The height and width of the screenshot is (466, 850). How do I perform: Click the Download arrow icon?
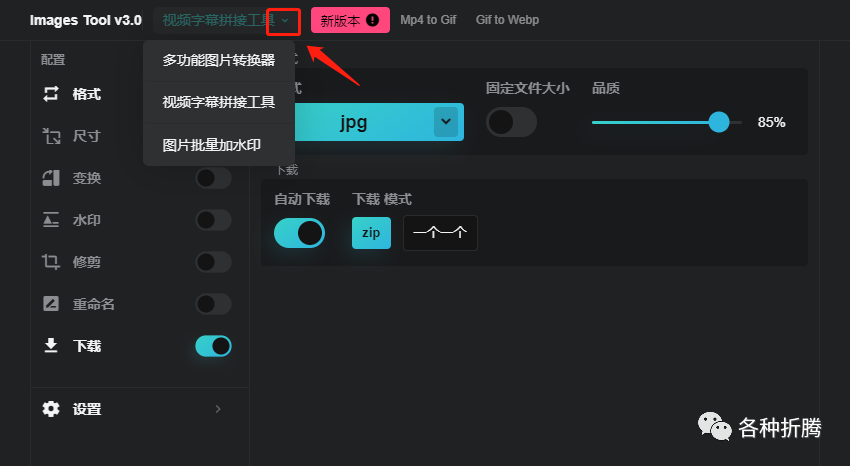pyautogui.click(x=51, y=346)
